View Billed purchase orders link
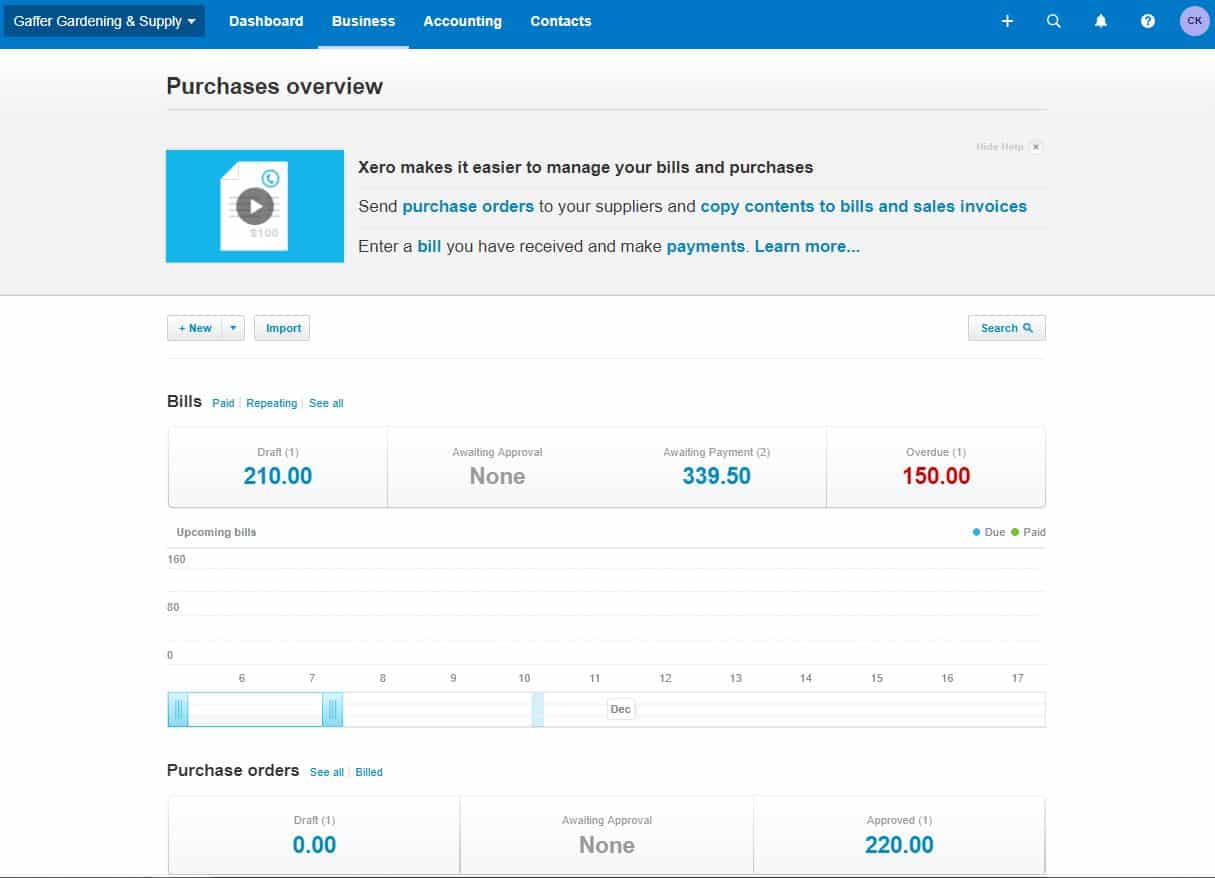 point(369,772)
